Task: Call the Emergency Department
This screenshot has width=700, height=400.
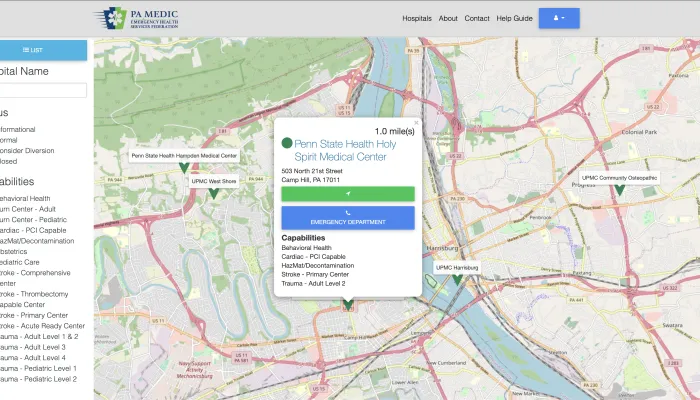Action: tap(347, 217)
